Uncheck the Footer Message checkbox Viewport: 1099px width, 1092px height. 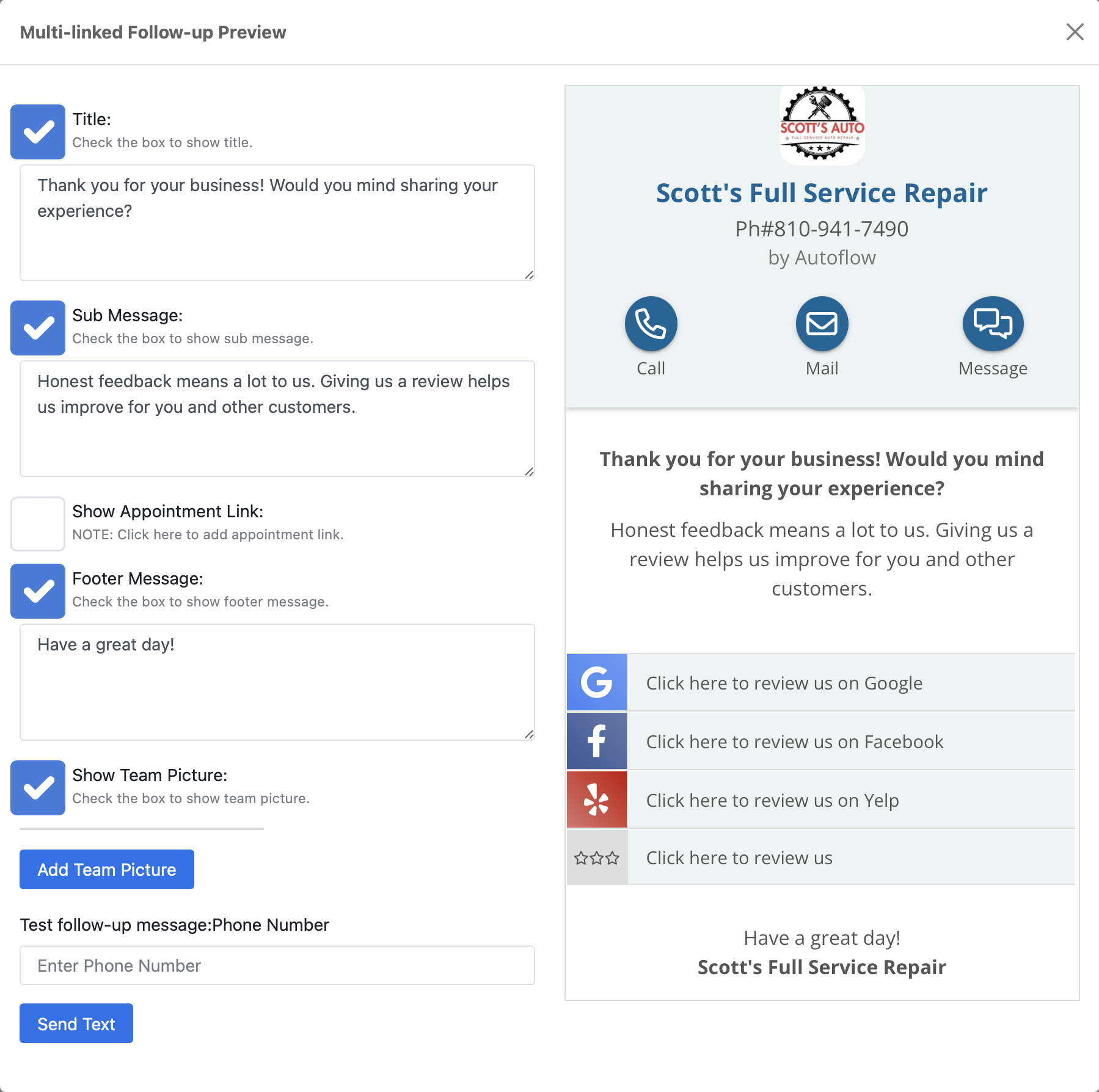[x=38, y=591]
